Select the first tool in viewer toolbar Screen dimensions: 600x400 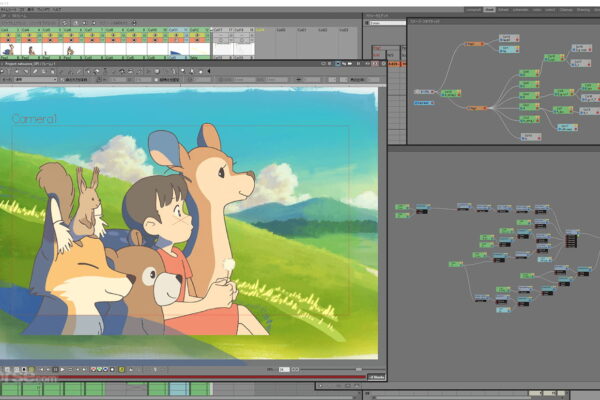[2, 71]
